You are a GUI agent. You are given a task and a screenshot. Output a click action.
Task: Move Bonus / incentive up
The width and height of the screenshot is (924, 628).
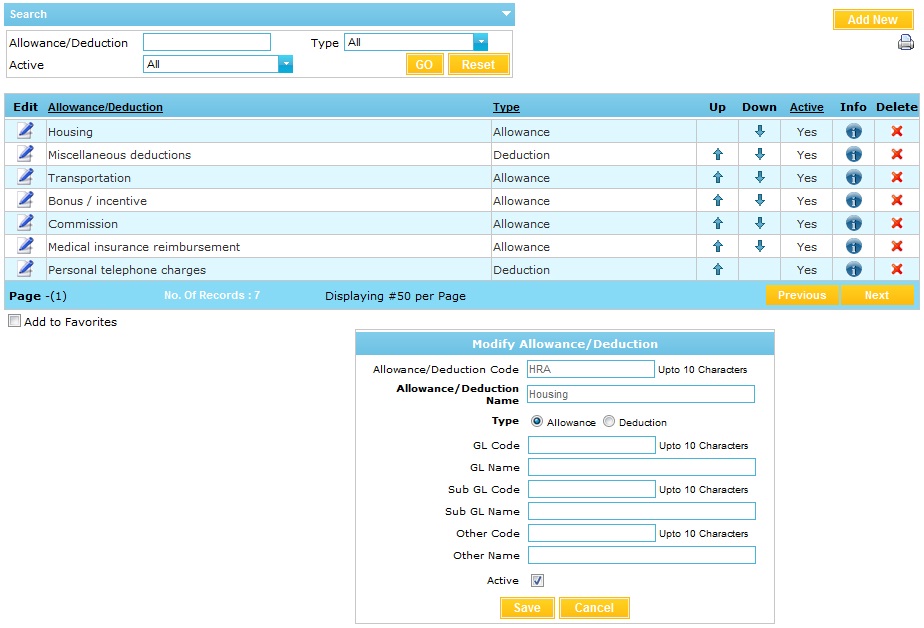[x=717, y=200]
